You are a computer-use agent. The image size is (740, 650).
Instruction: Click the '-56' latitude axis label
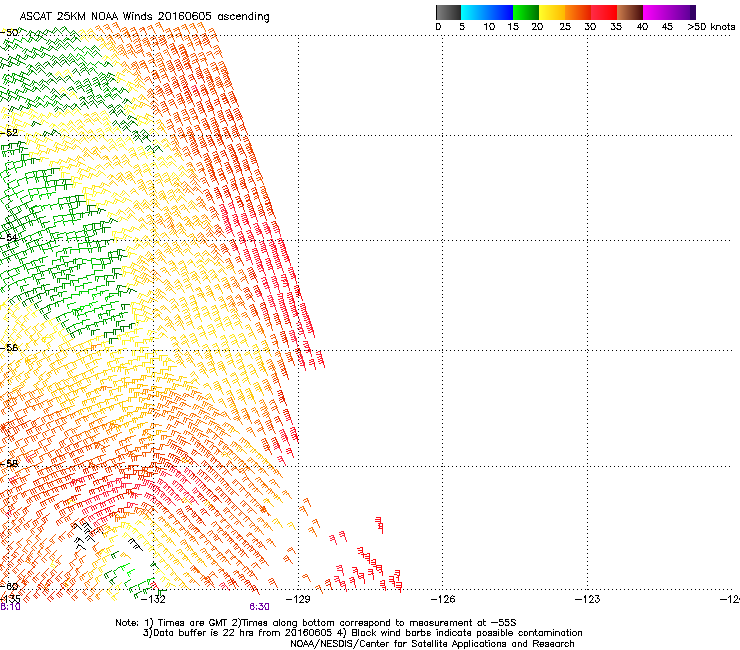[x=9, y=347]
